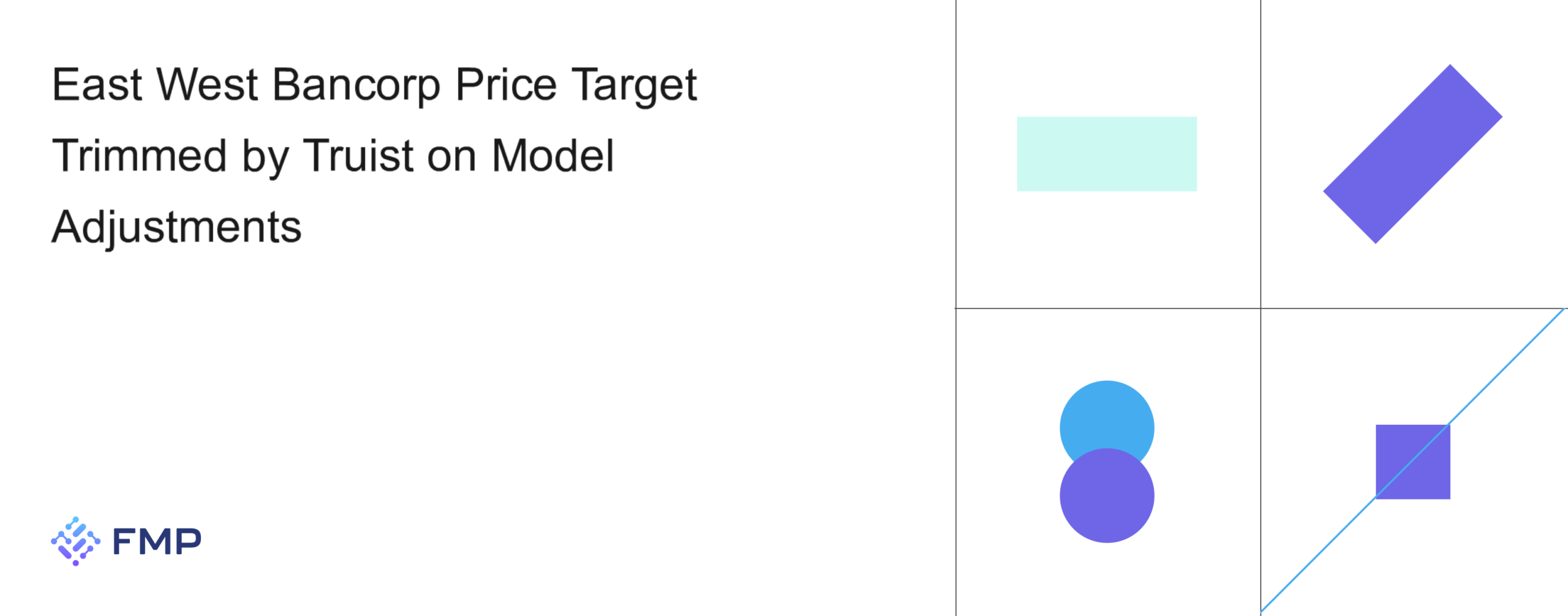Select the tilted purple rectangle shape

pos(1412,154)
